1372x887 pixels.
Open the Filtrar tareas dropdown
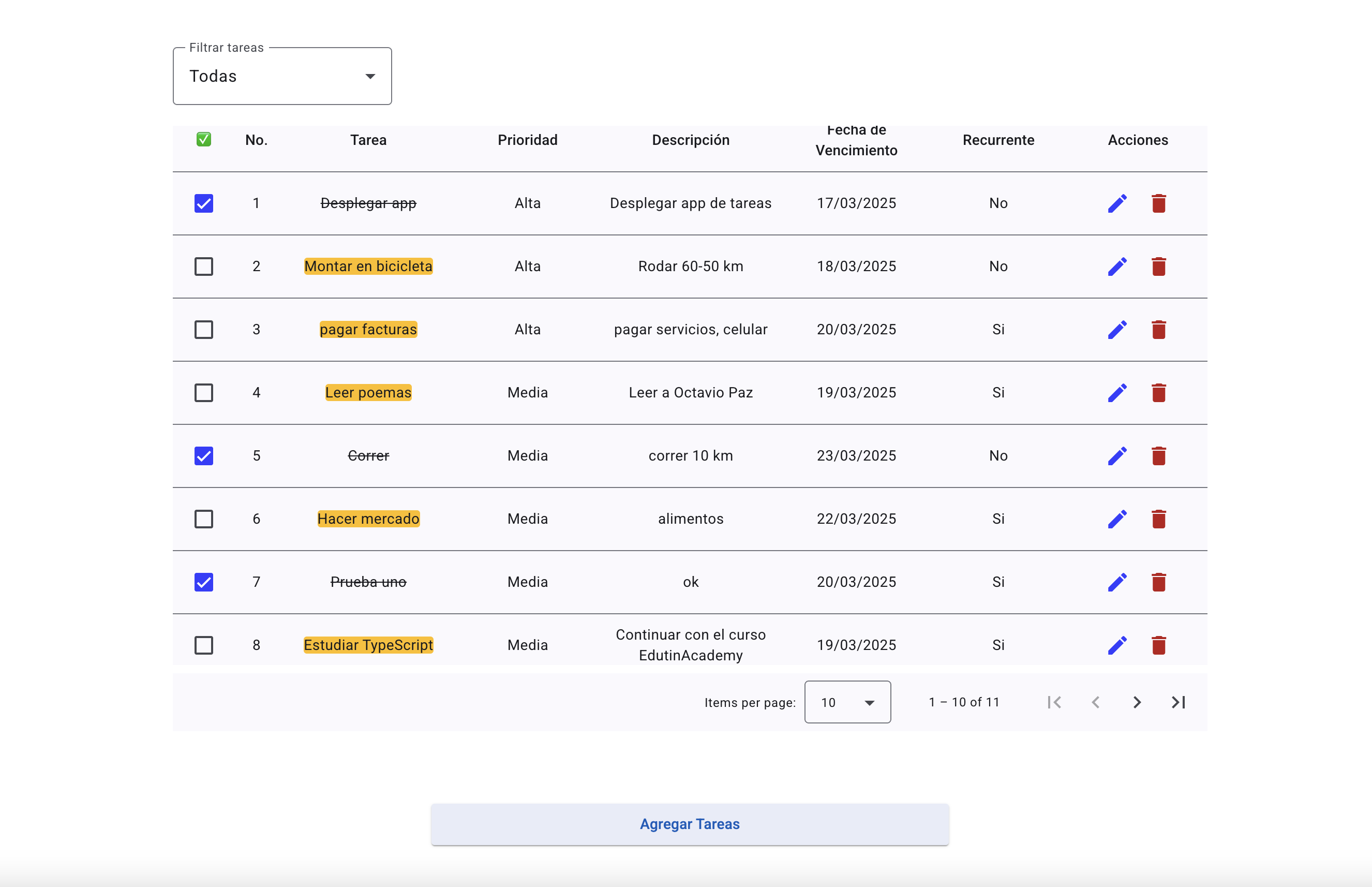click(282, 76)
